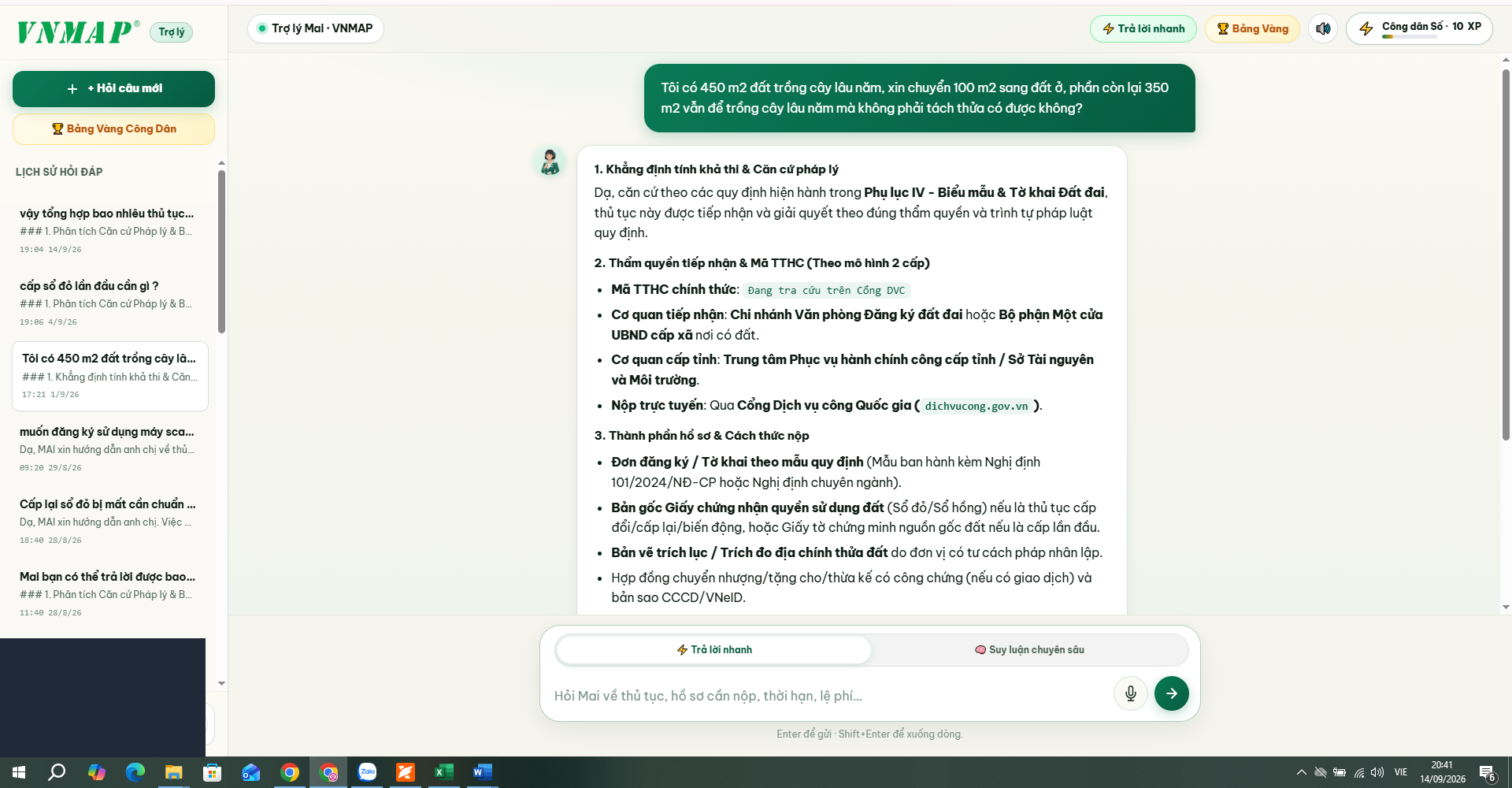
Task: Click the speaker sound icon in header
Action: point(1323,29)
